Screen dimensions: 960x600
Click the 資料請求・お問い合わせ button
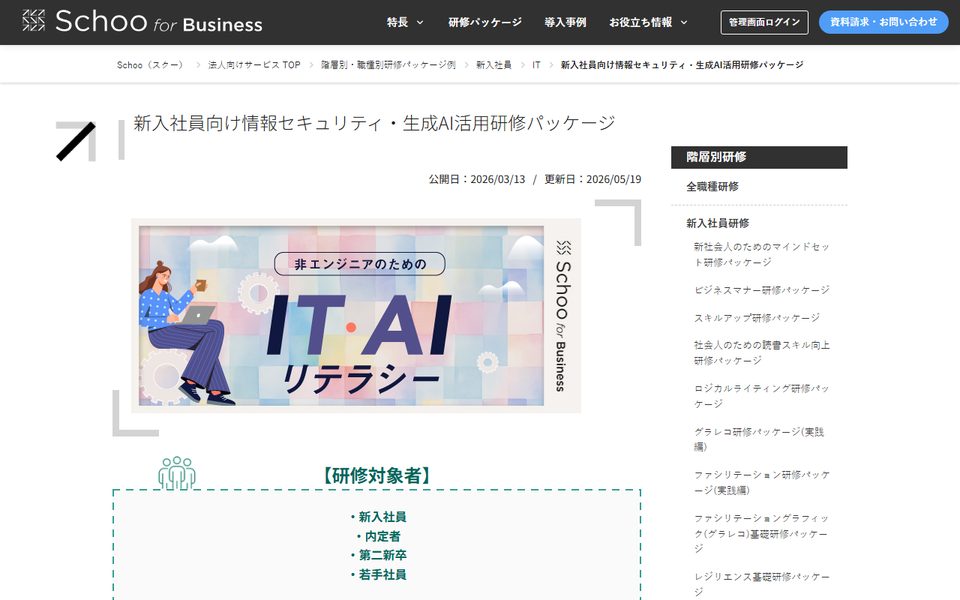pos(883,22)
